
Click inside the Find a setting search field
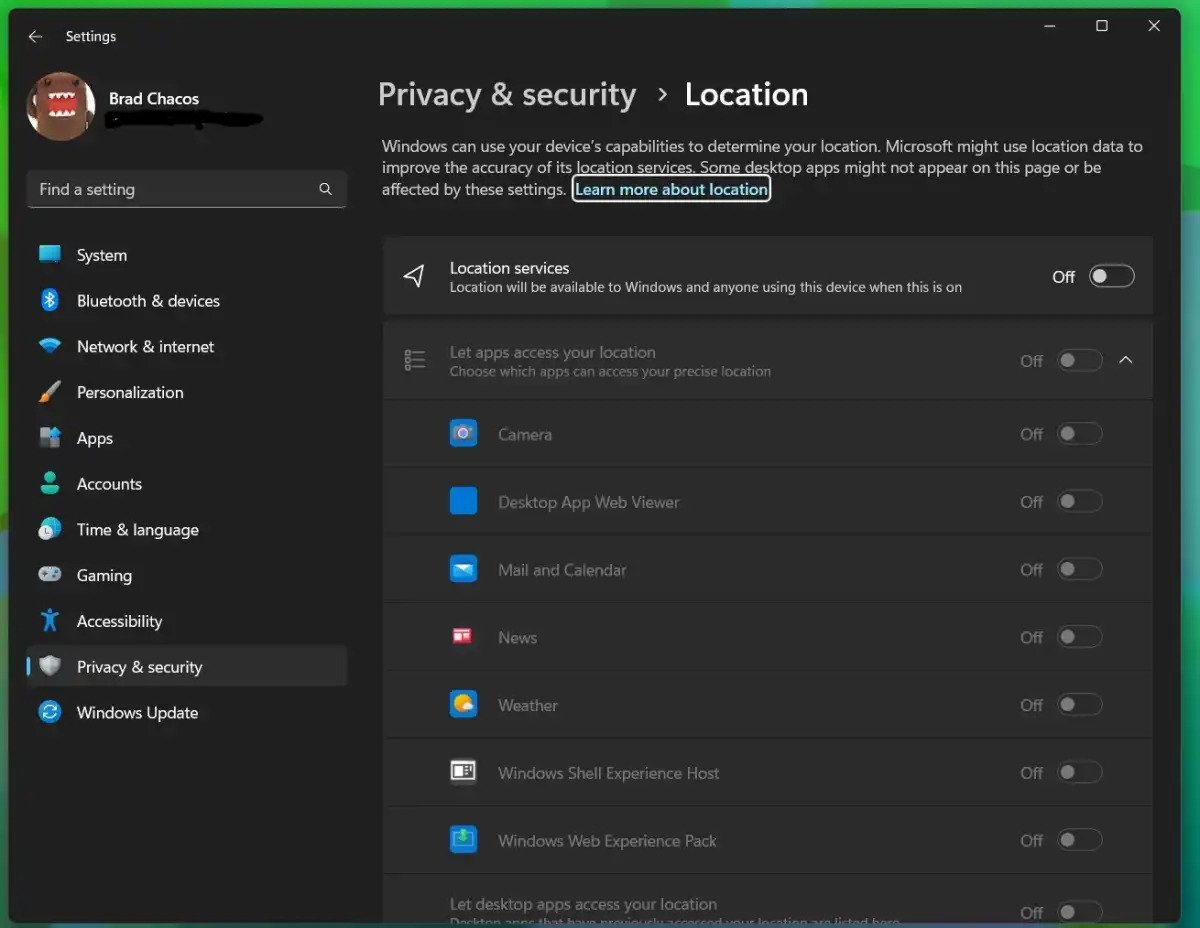tap(170, 189)
